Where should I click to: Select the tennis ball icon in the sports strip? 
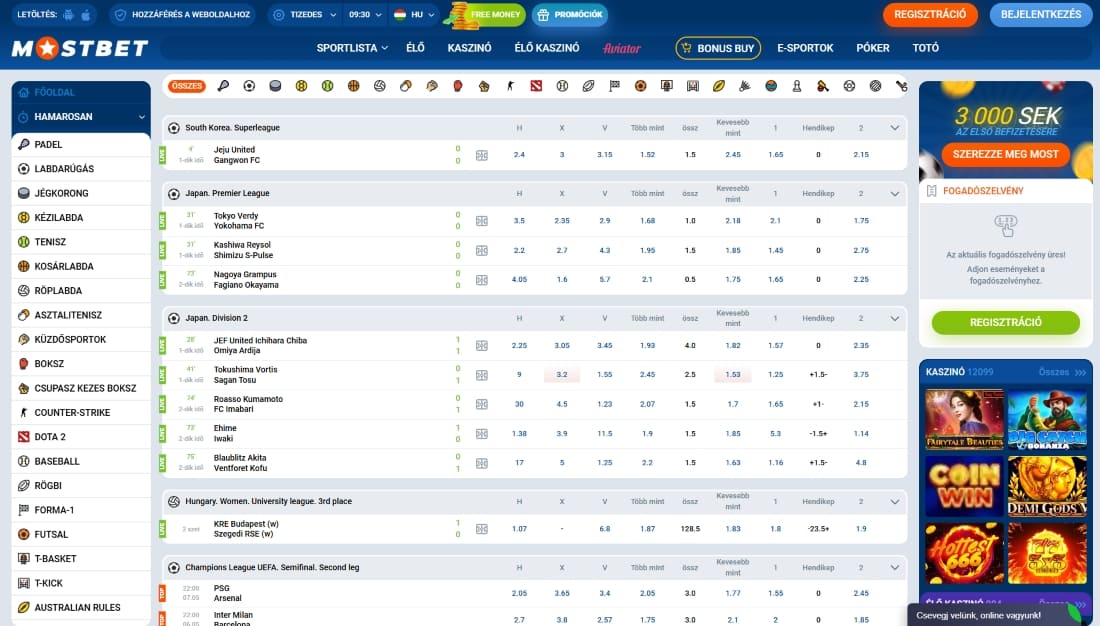[328, 86]
